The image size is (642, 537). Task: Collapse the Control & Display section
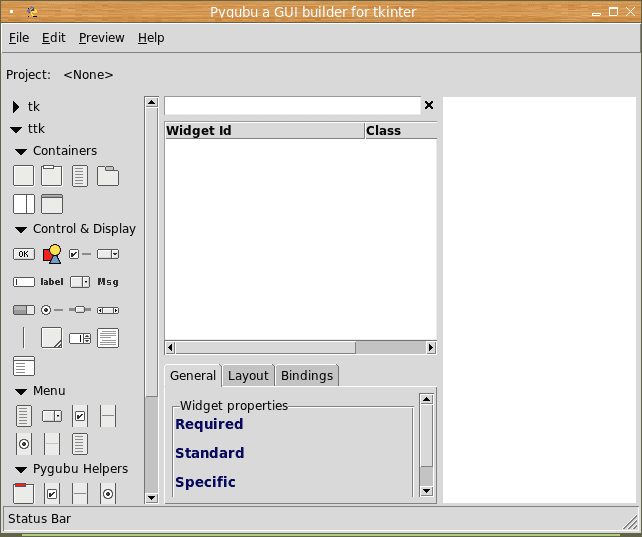click(21, 230)
